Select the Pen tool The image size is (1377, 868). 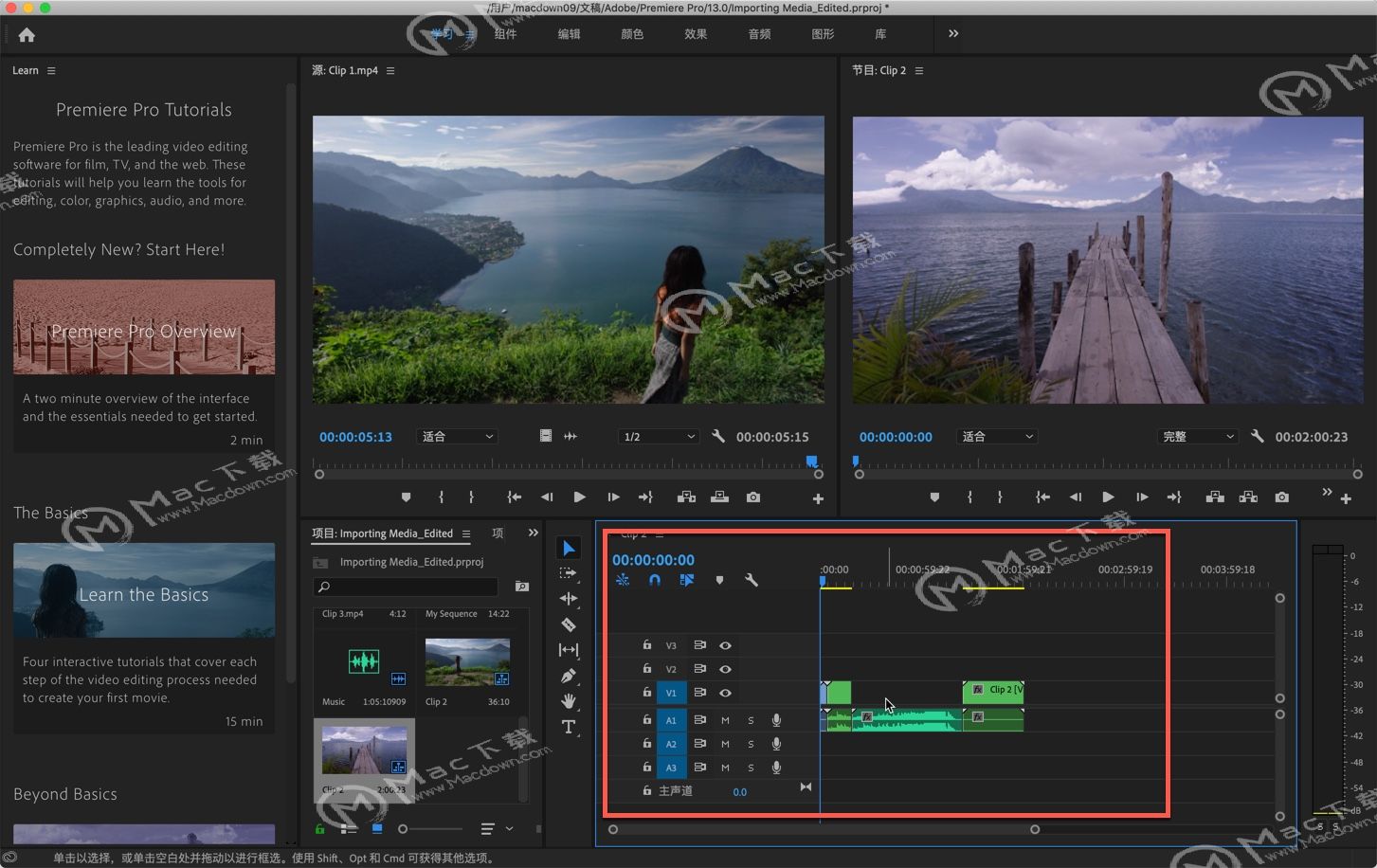[569, 676]
